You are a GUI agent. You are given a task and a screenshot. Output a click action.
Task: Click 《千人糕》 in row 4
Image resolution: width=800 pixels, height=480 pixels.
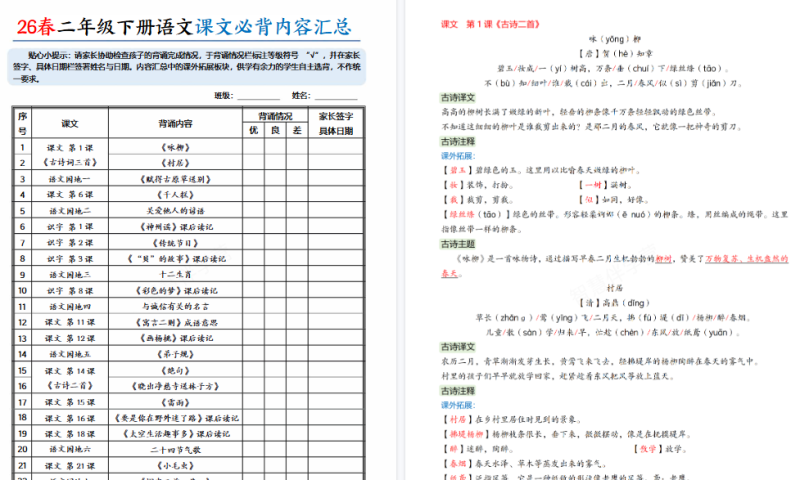[175, 194]
